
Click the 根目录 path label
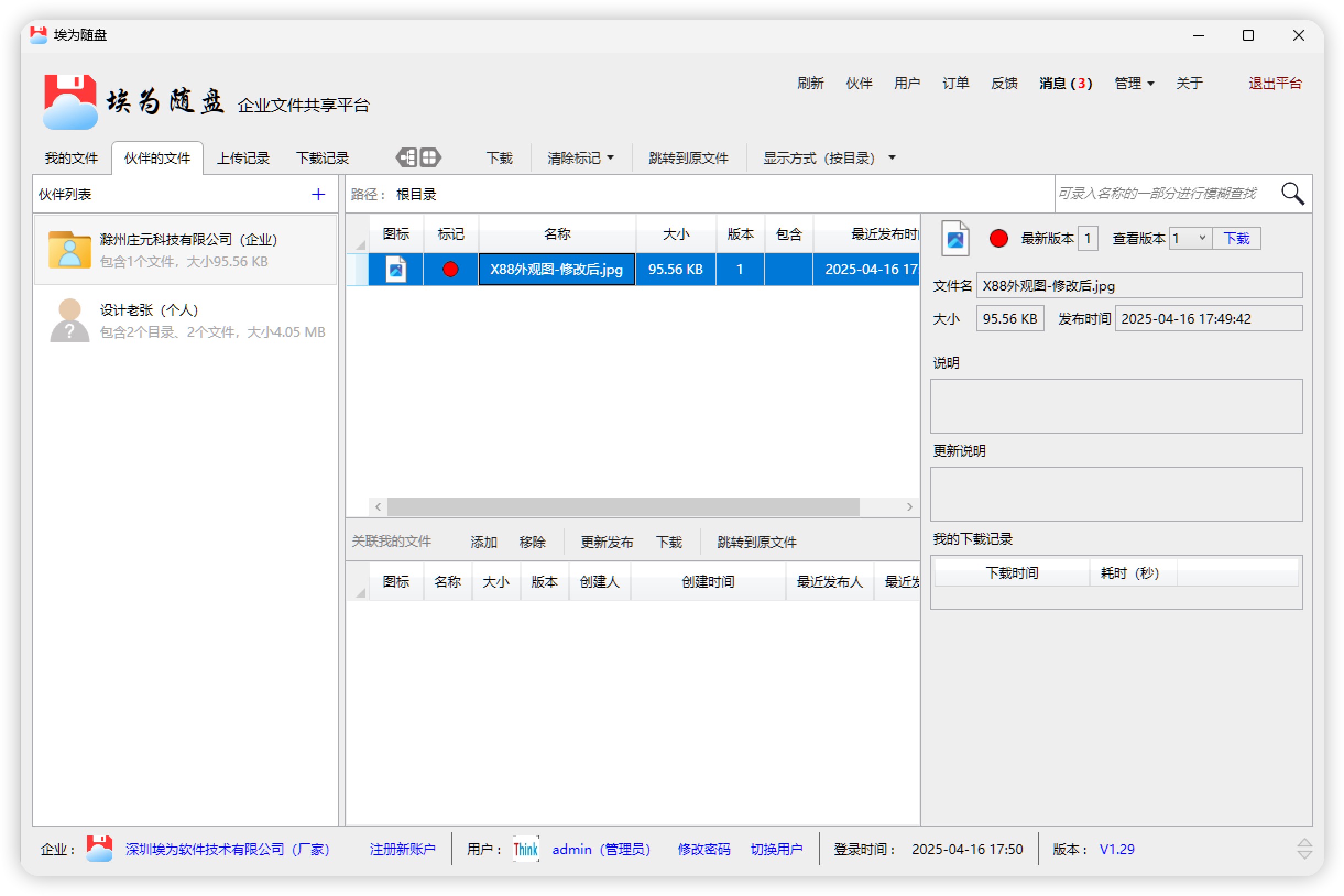coord(416,194)
